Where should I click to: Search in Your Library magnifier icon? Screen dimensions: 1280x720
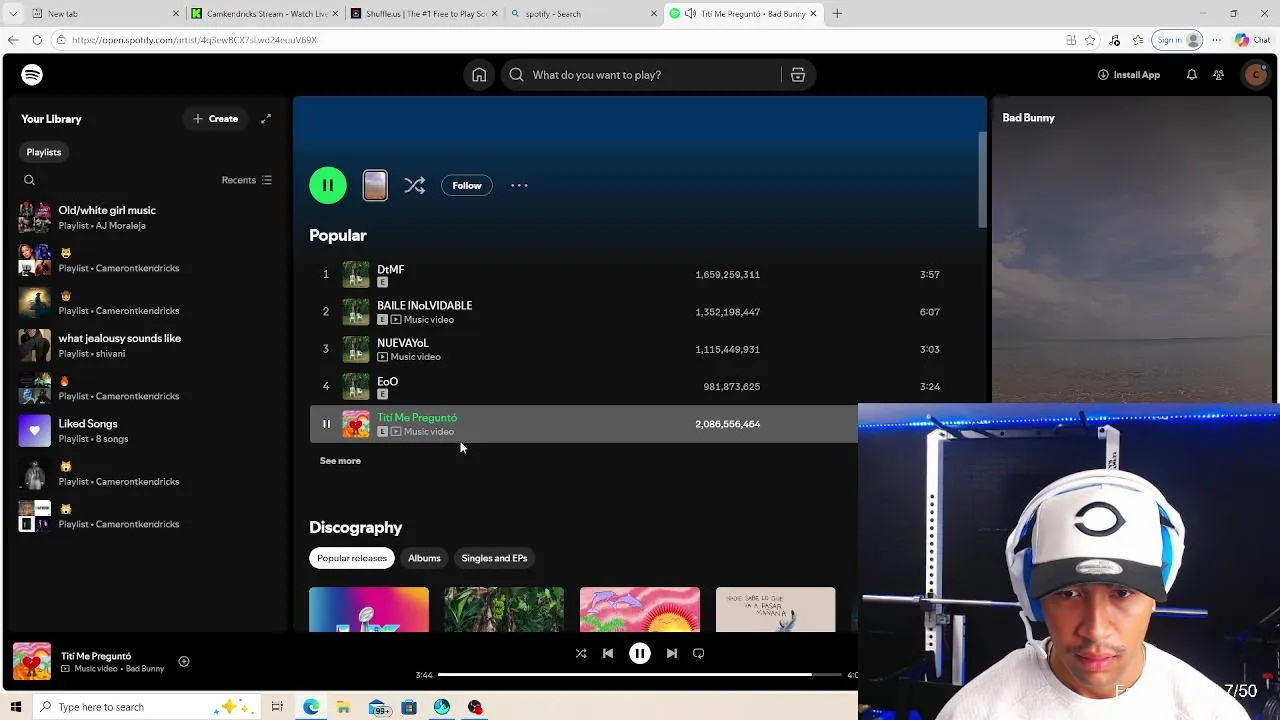point(29,180)
